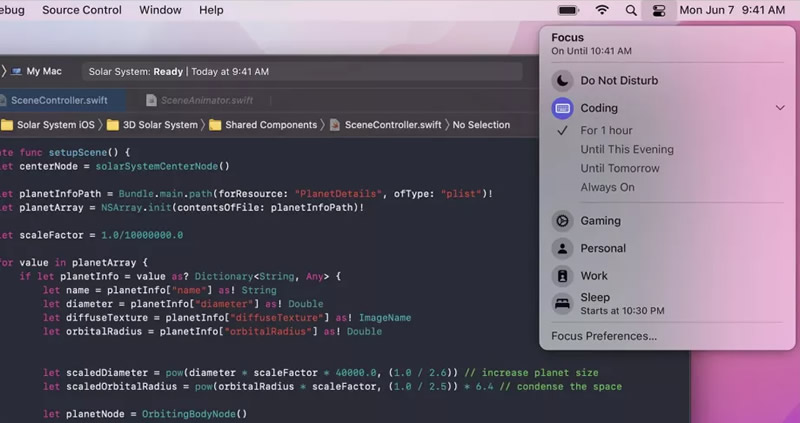Click the Solar System iOS folder icon

7,125
